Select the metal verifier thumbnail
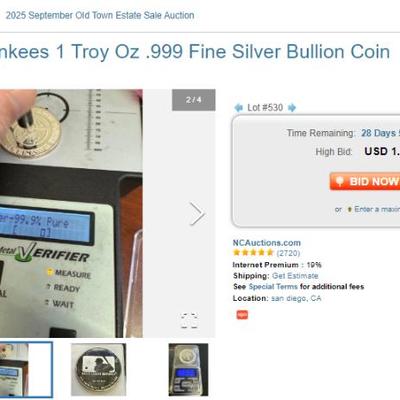This screenshot has height=400, width=400. (26, 370)
